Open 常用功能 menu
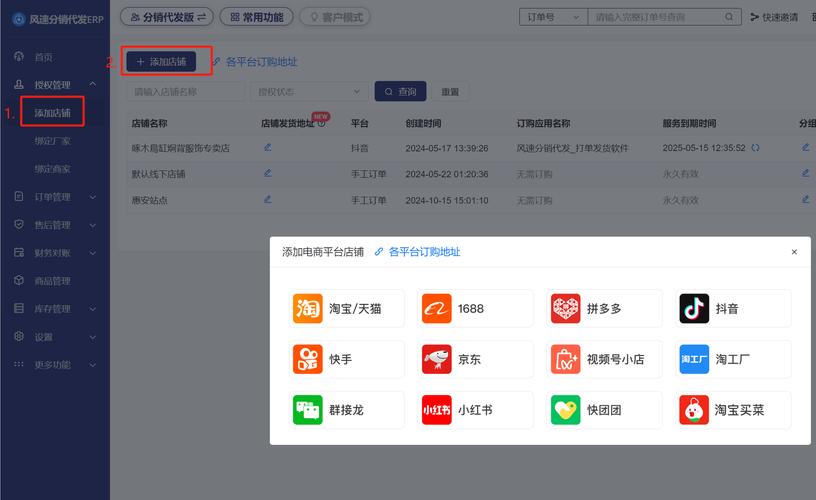 [257, 17]
